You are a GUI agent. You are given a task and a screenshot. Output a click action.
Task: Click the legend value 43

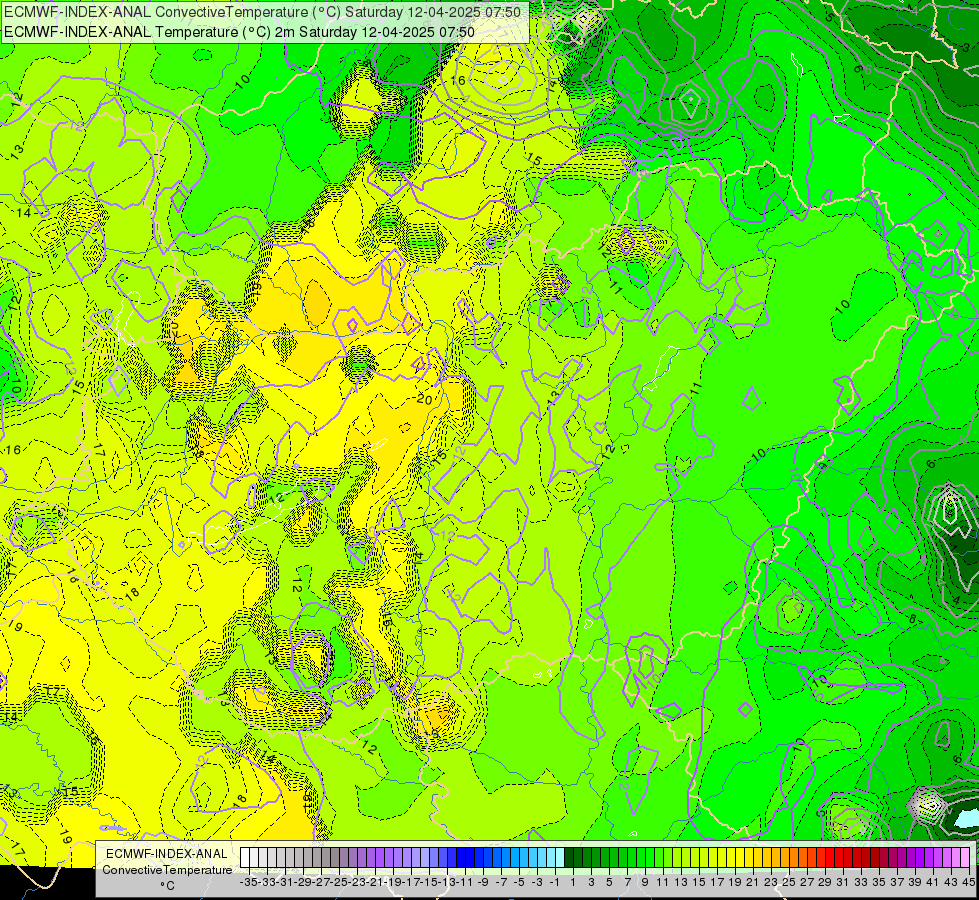click(x=950, y=882)
